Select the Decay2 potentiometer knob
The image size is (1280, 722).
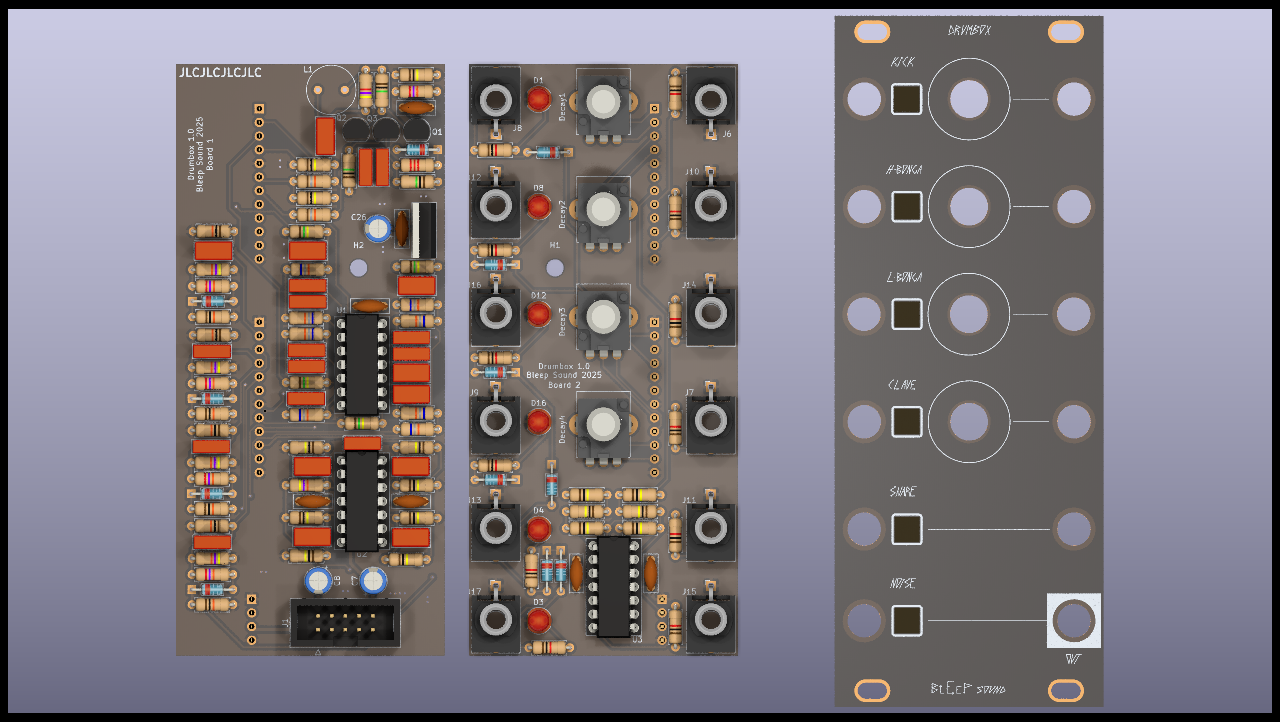point(603,208)
